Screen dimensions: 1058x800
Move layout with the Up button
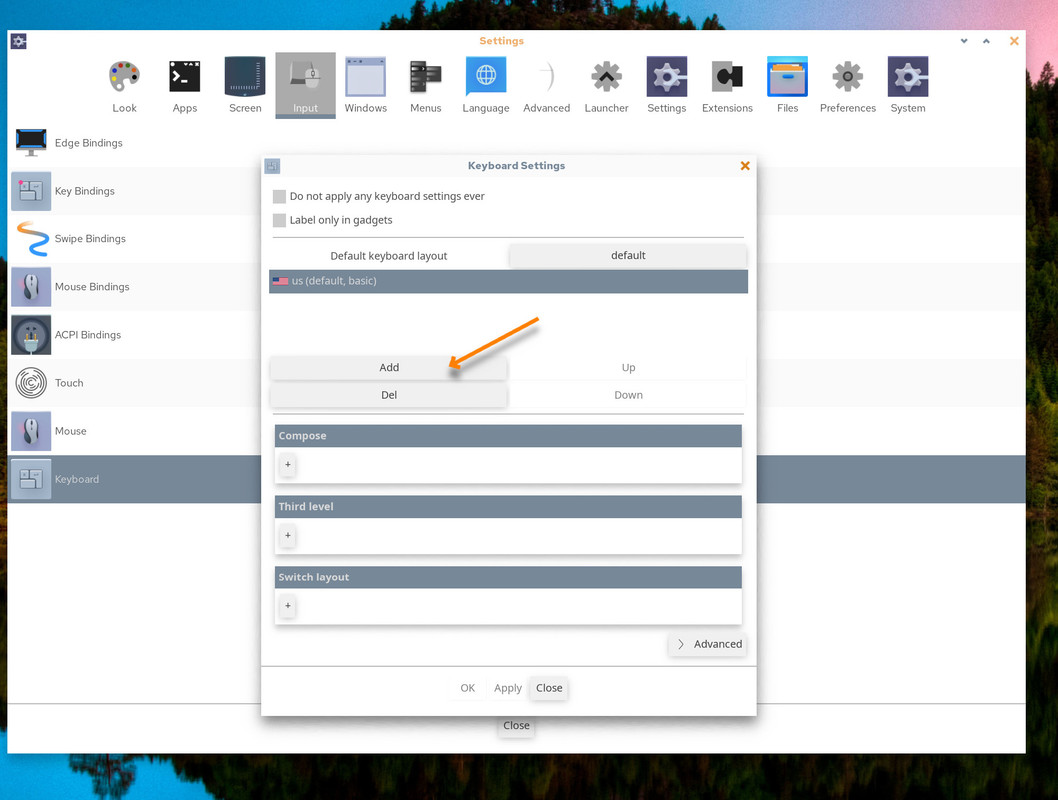[x=628, y=368]
